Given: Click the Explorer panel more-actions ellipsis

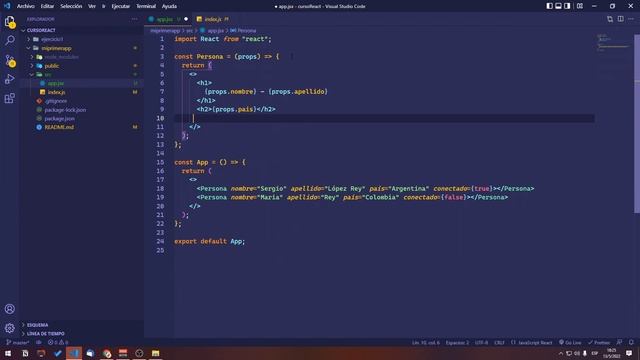Looking at the screenshot, I should [x=134, y=19].
